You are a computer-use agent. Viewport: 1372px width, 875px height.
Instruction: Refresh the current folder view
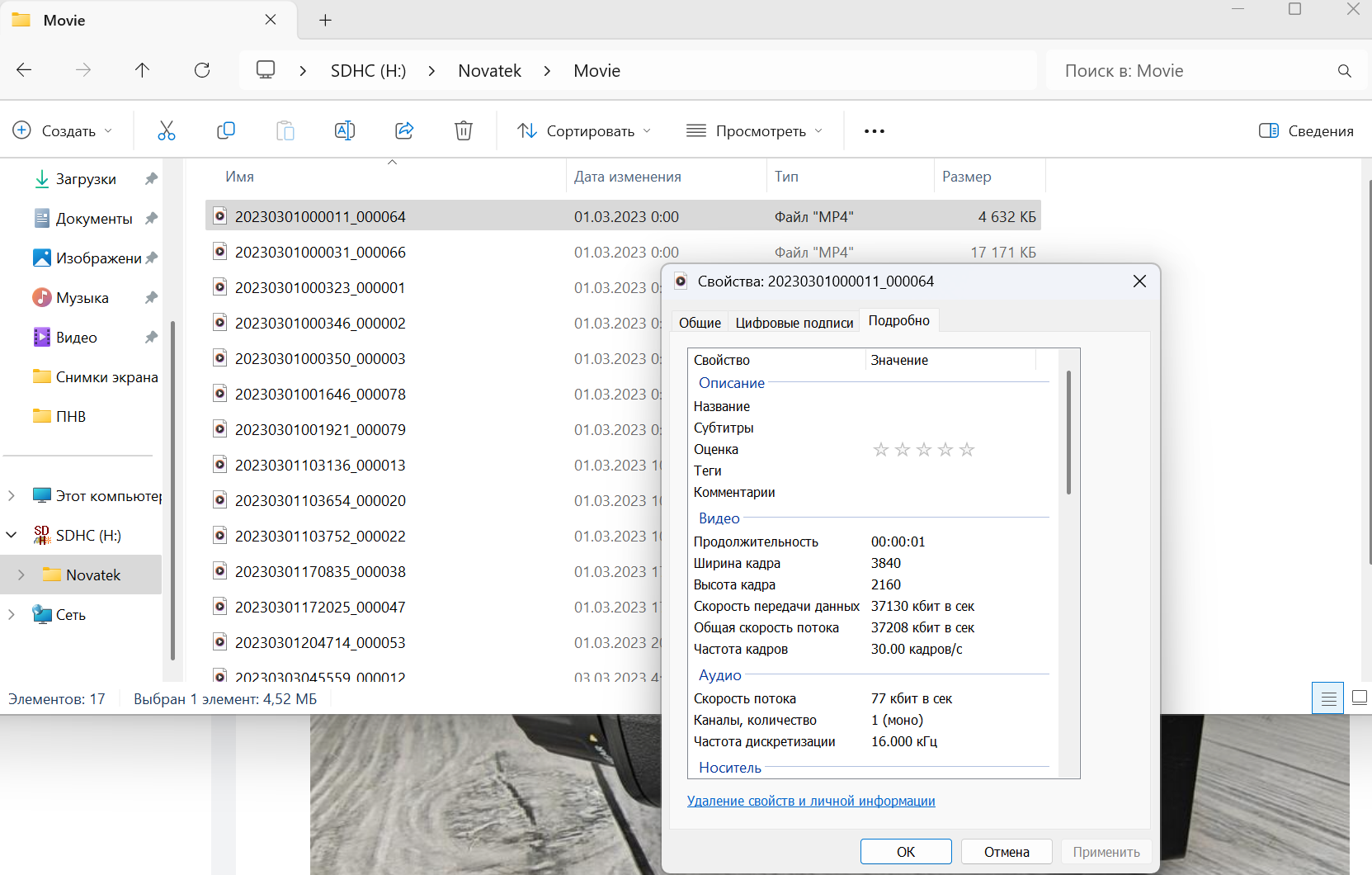[x=202, y=70]
